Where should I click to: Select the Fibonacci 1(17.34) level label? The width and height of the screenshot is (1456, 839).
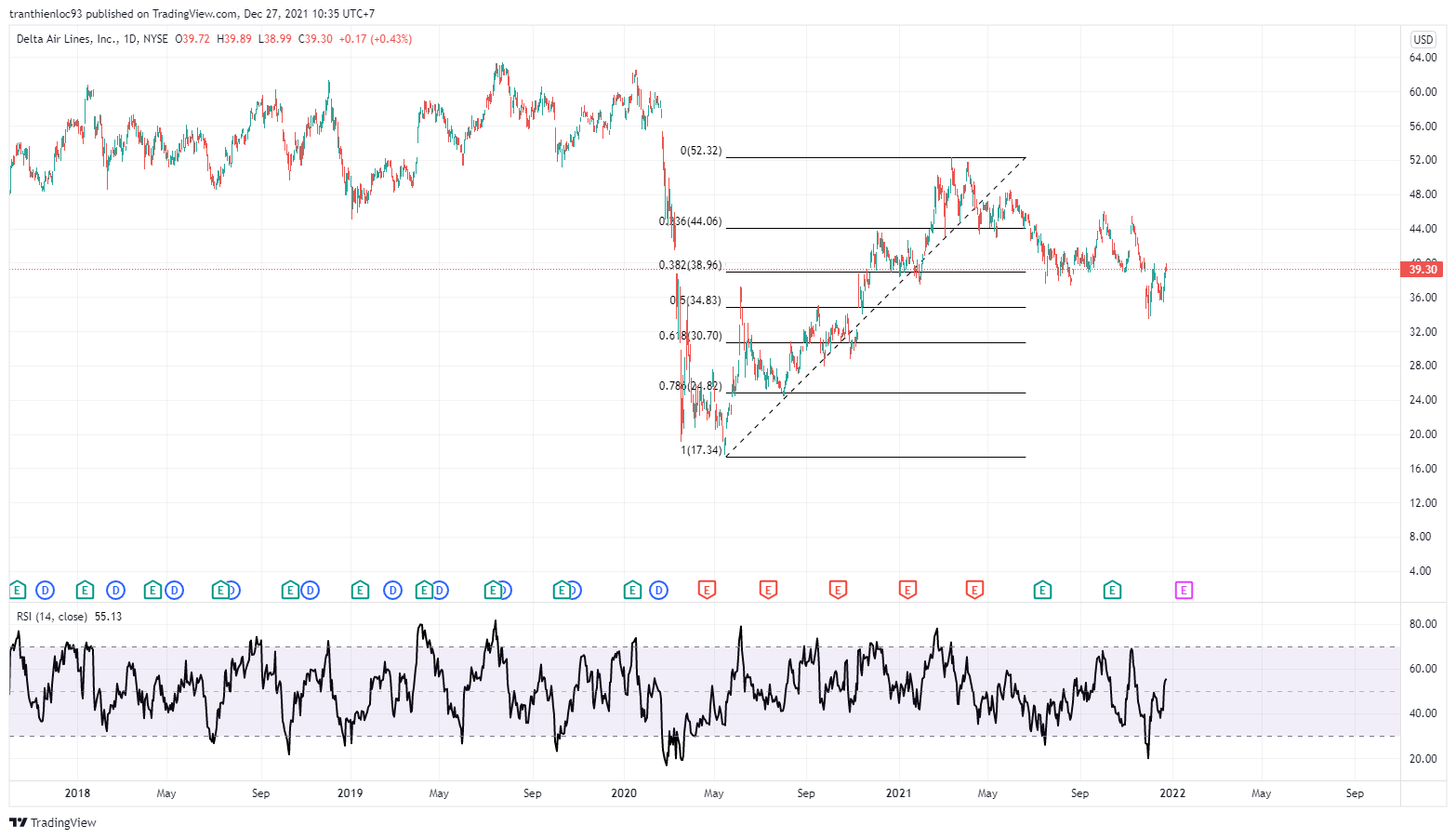(701, 450)
